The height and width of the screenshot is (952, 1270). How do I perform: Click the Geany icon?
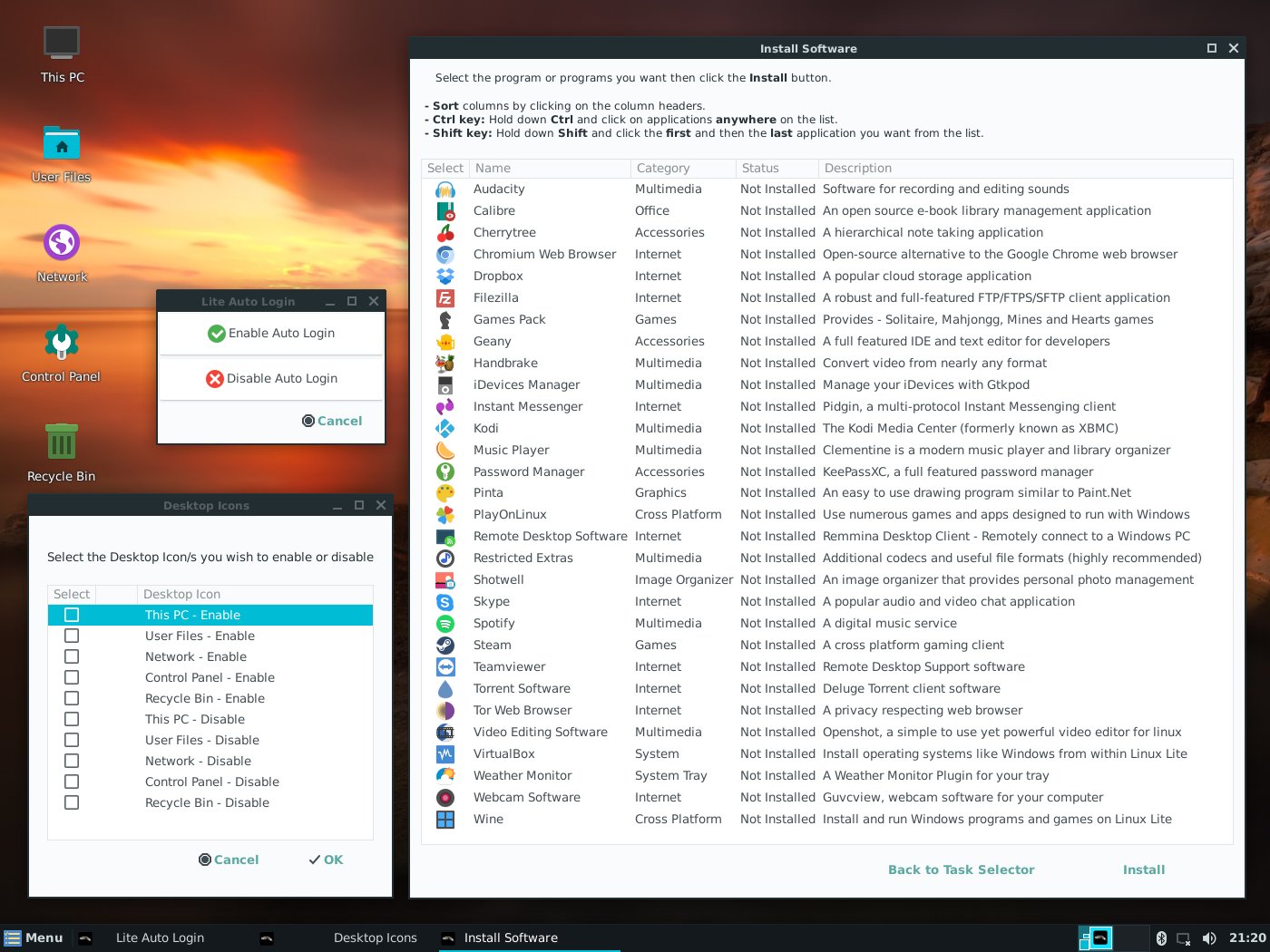[x=445, y=342]
